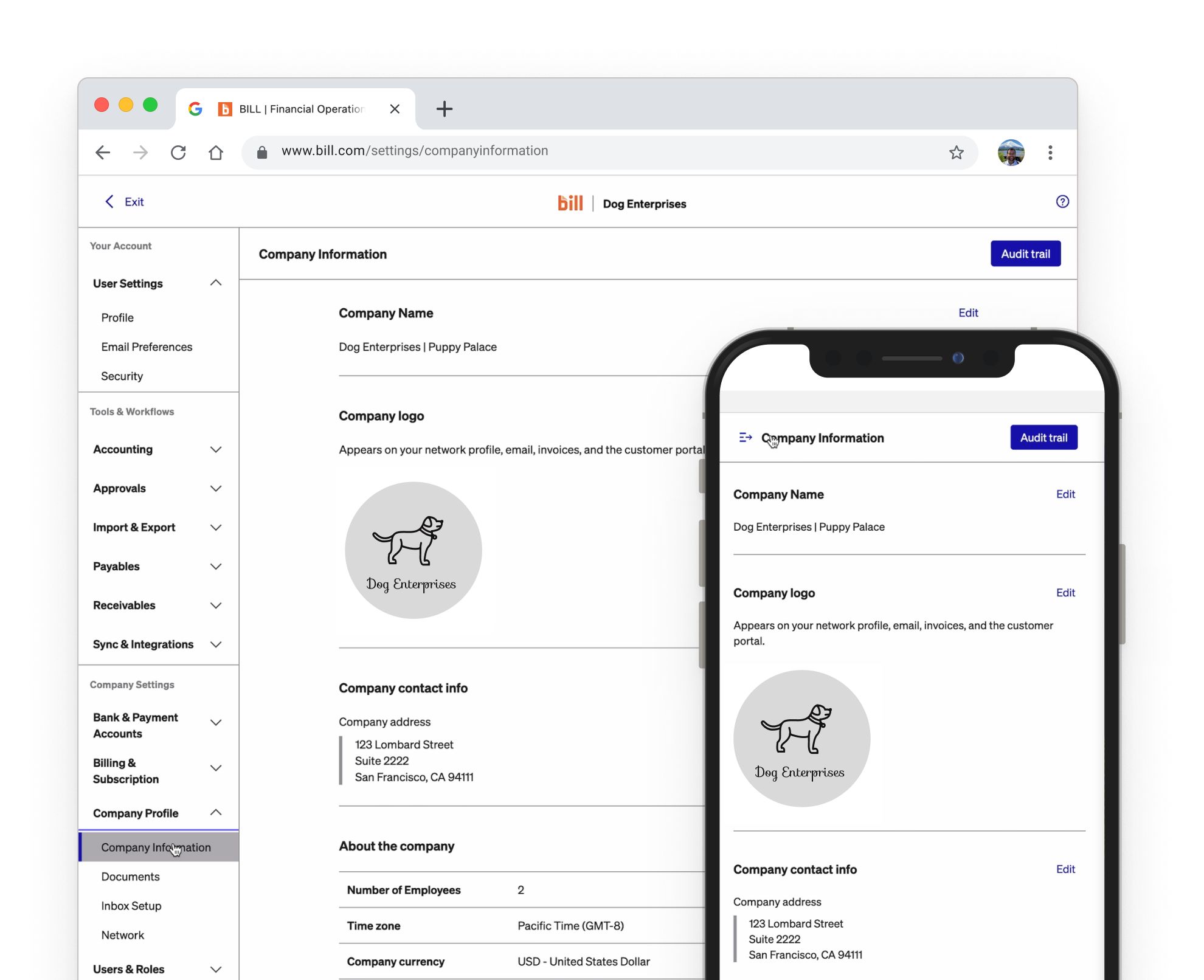Open Email Preferences in sidebar

pos(147,347)
